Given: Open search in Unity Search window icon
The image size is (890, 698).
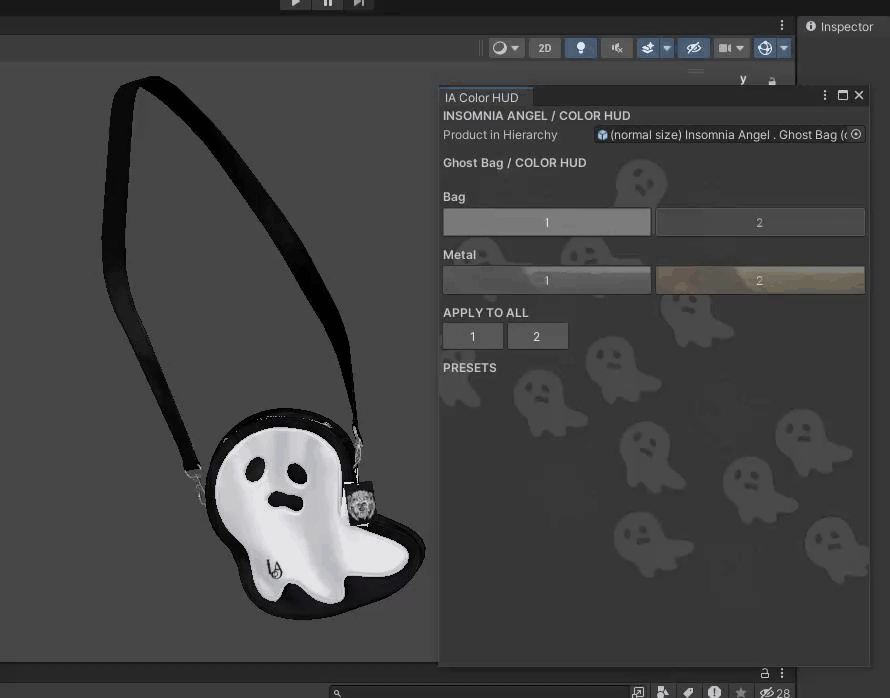Looking at the screenshot, I should coord(638,692).
